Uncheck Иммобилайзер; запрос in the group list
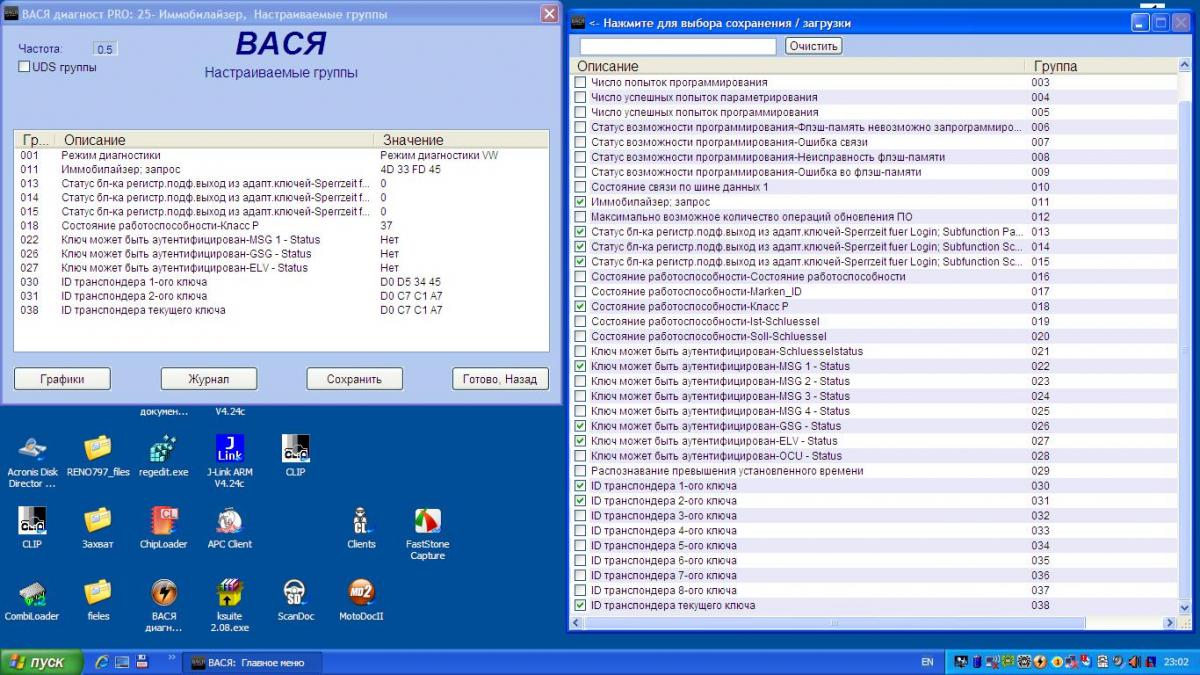The image size is (1200, 675). 580,202
